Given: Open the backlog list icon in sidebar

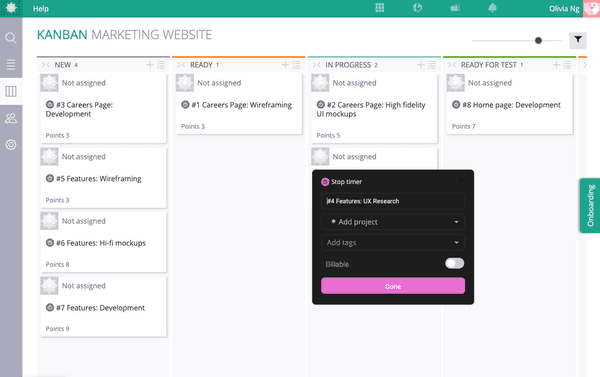Looking at the screenshot, I should (x=11, y=65).
